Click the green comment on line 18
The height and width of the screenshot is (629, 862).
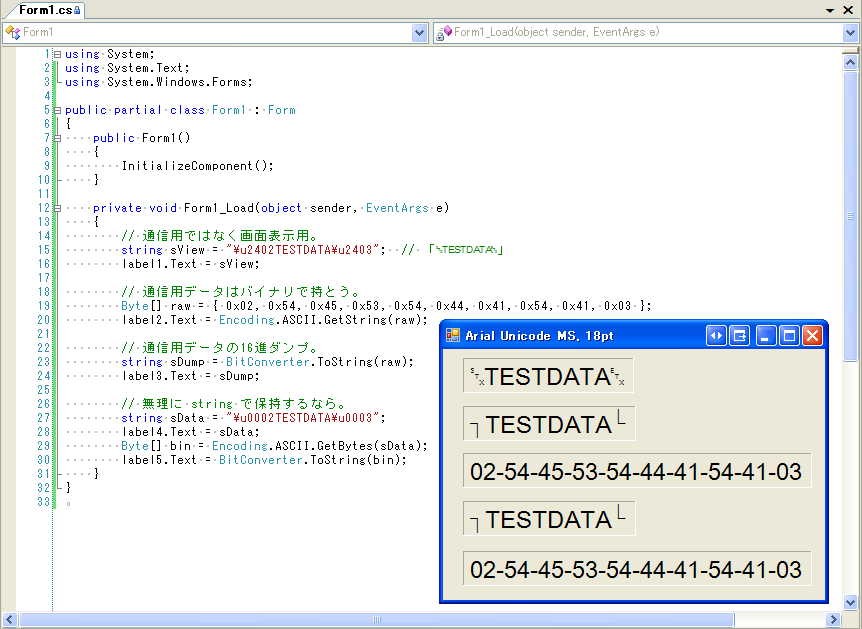tap(241, 292)
